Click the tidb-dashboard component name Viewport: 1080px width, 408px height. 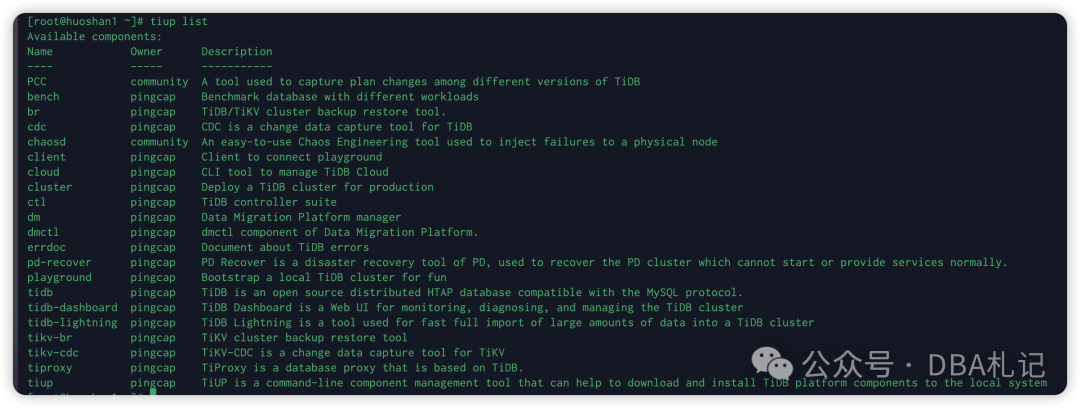point(72,307)
